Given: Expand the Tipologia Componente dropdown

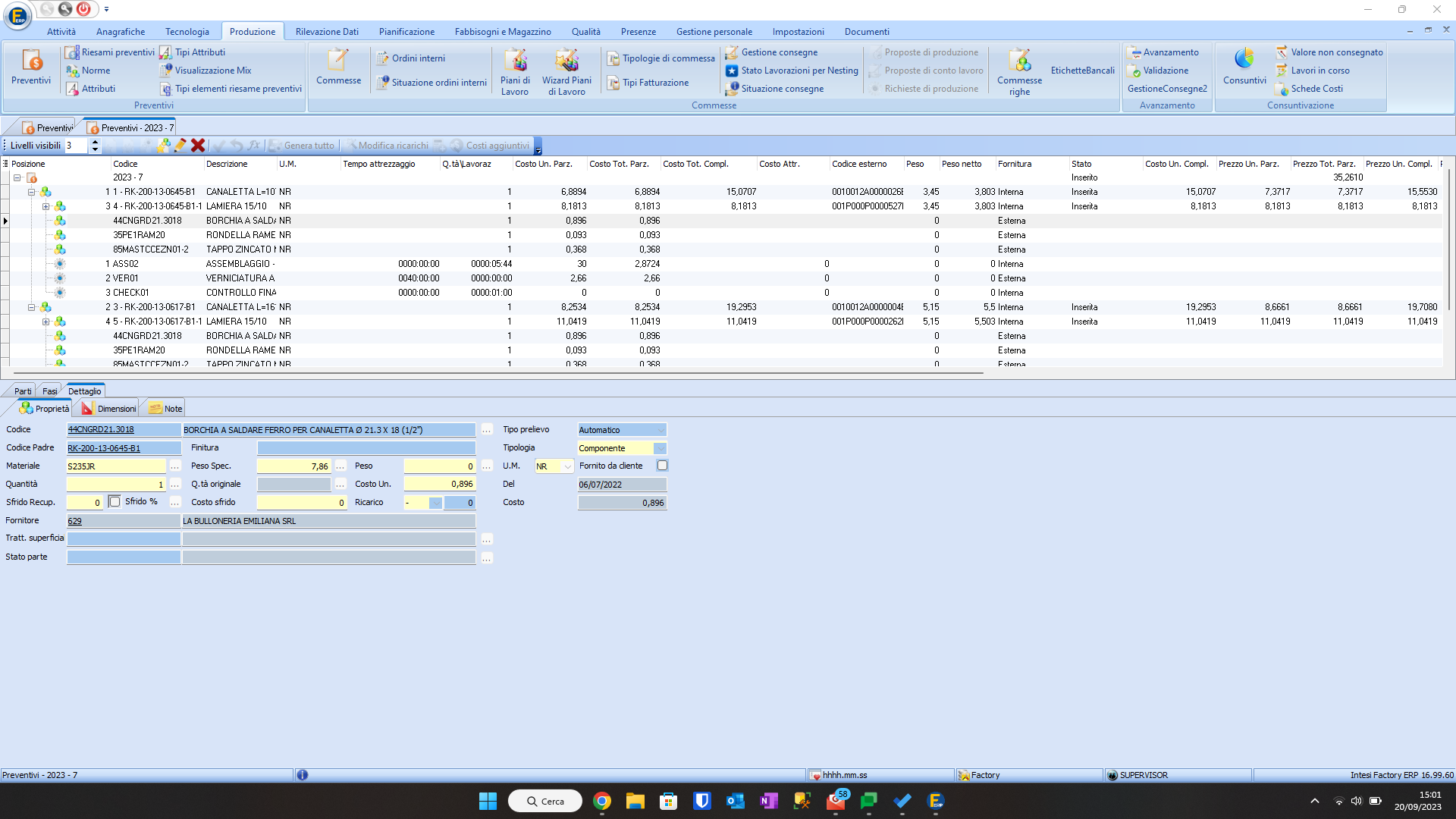Looking at the screenshot, I should pos(660,448).
